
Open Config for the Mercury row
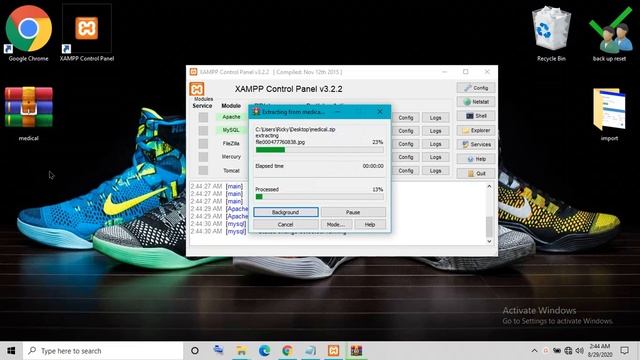(406, 157)
